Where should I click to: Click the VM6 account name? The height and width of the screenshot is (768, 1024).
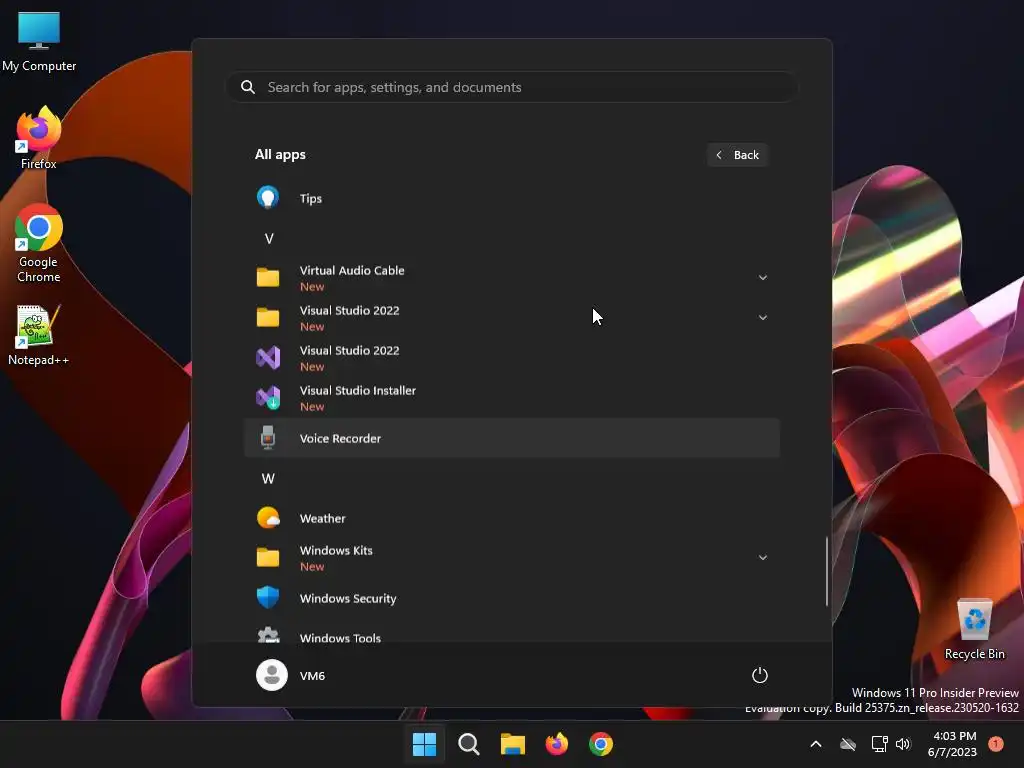[x=312, y=676]
